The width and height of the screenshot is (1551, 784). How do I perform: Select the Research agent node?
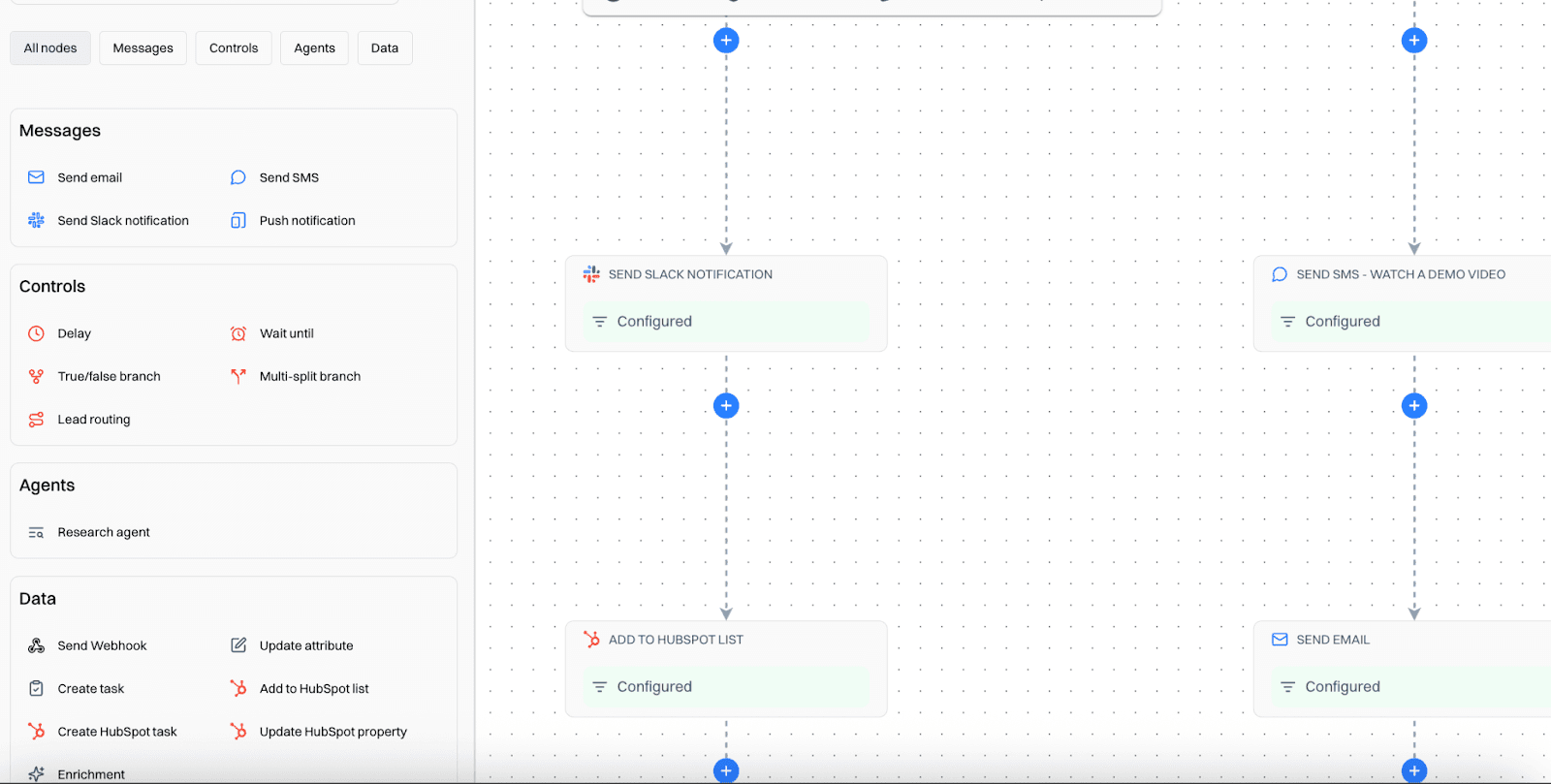pyautogui.click(x=104, y=532)
